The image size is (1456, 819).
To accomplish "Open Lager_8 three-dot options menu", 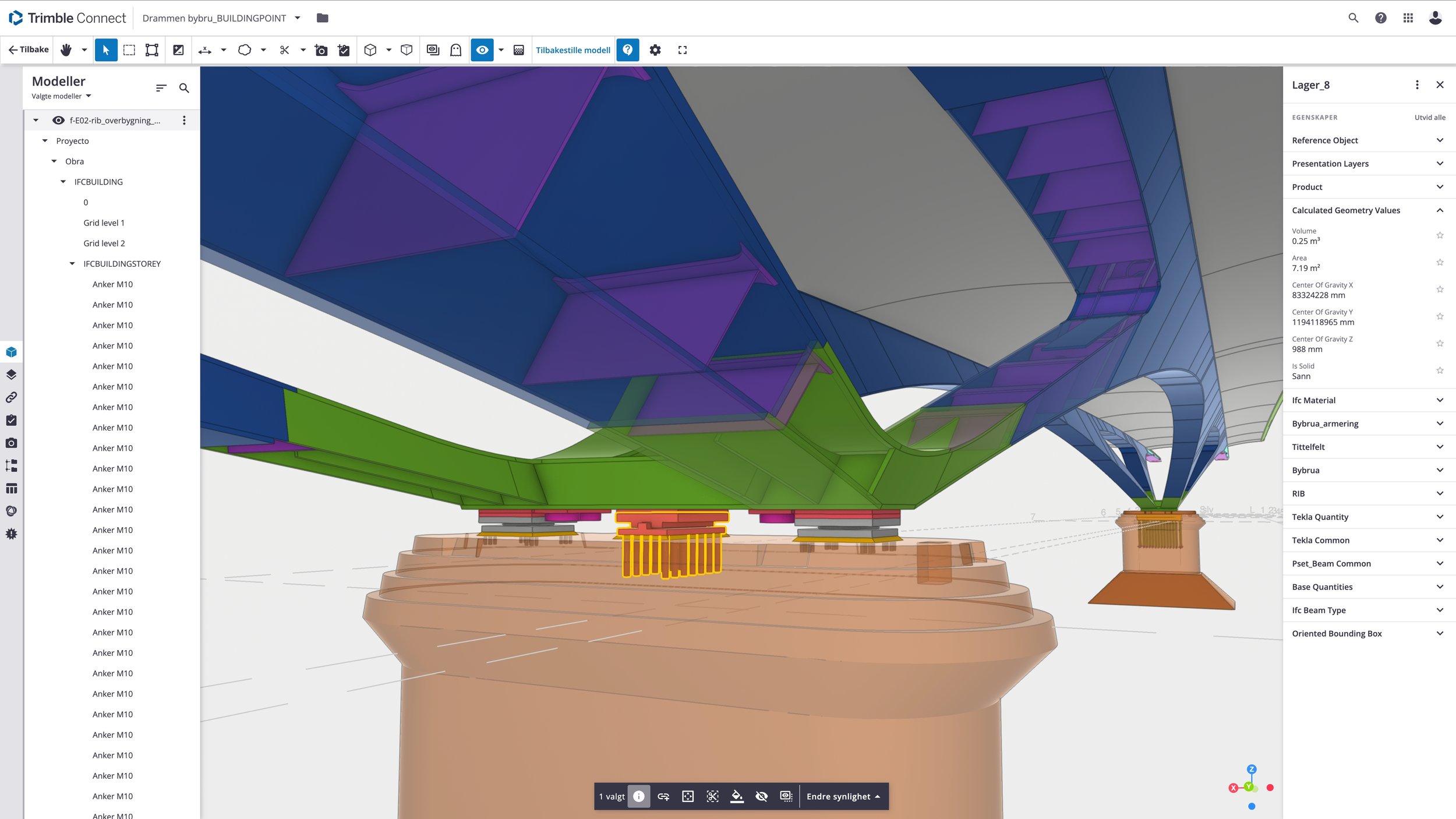I will 1417,85.
